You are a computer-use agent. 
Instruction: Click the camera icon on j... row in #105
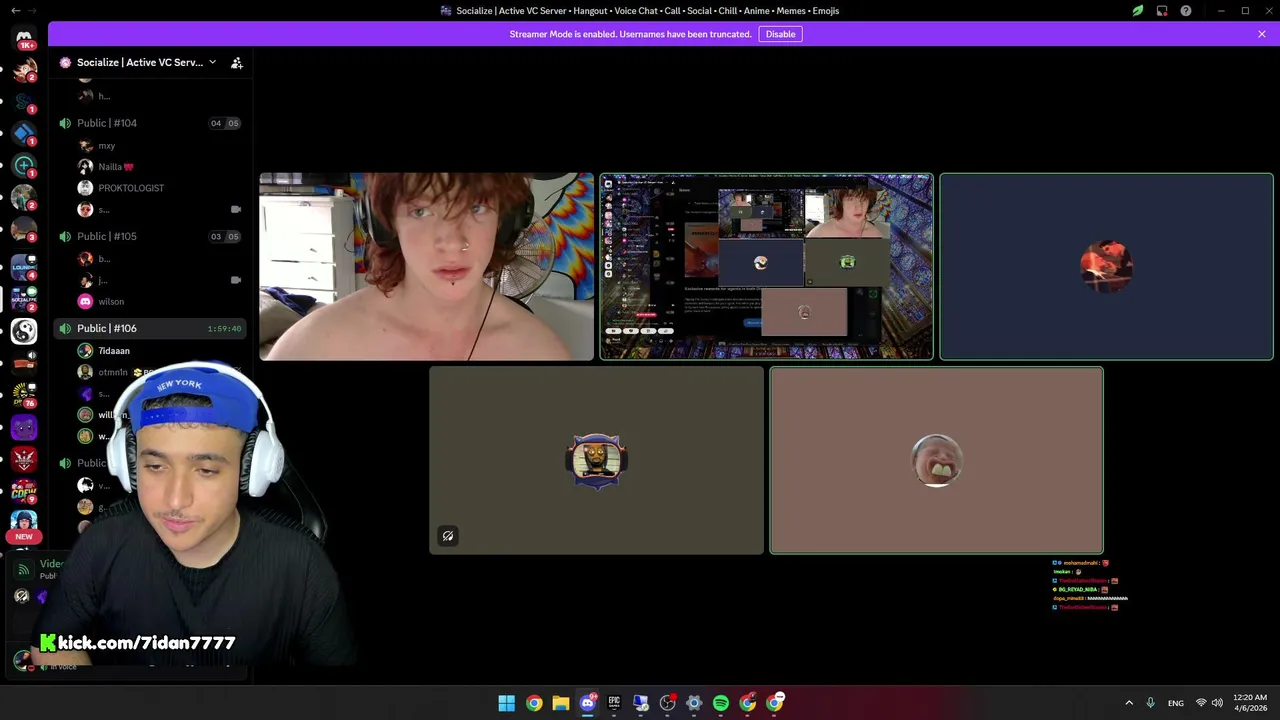click(236, 280)
